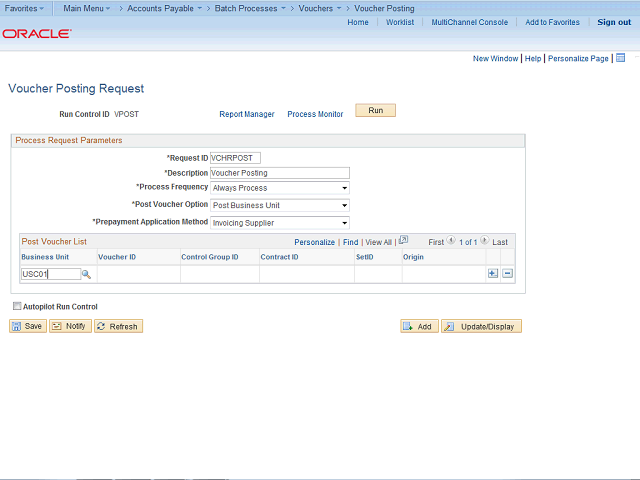This screenshot has width=640, height=480.
Task: Show next row arrow icon
Action: pyautogui.click(x=484, y=240)
